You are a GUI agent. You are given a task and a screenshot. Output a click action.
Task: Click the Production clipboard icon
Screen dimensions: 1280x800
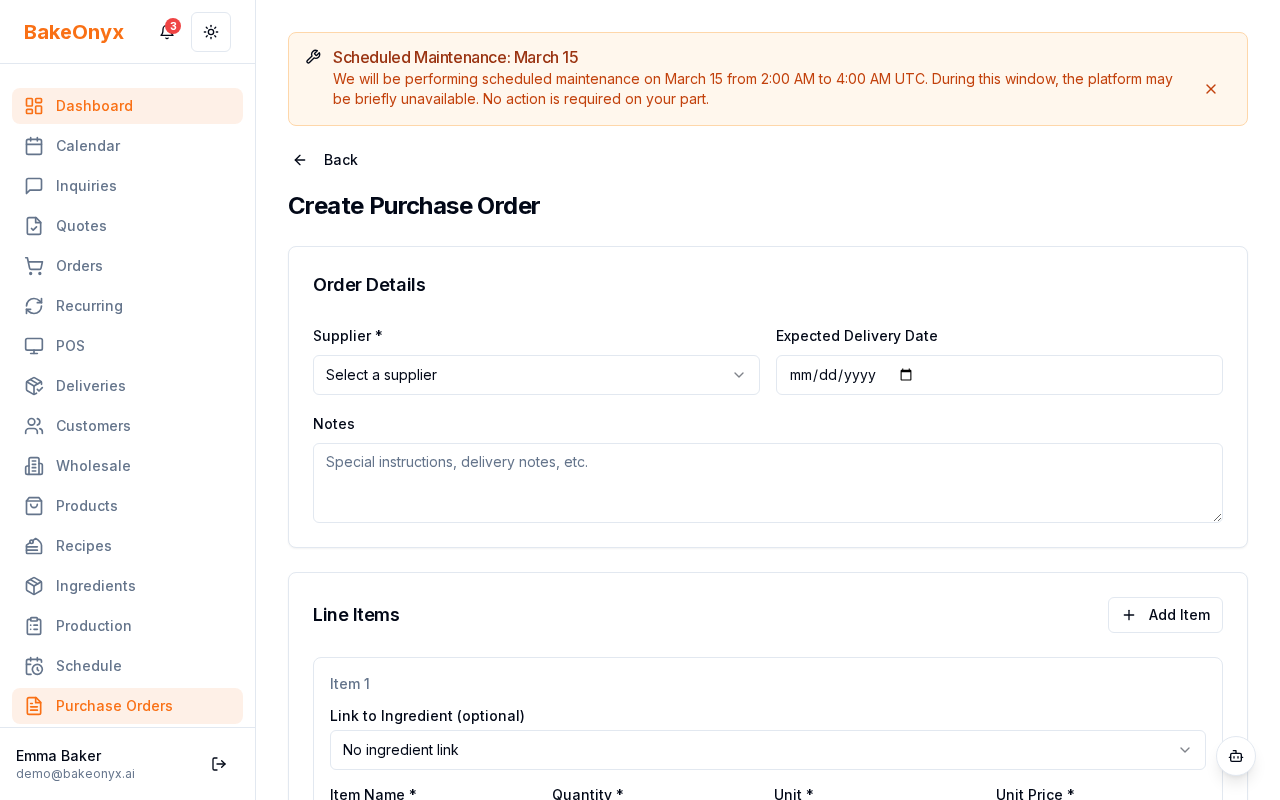pos(34,626)
